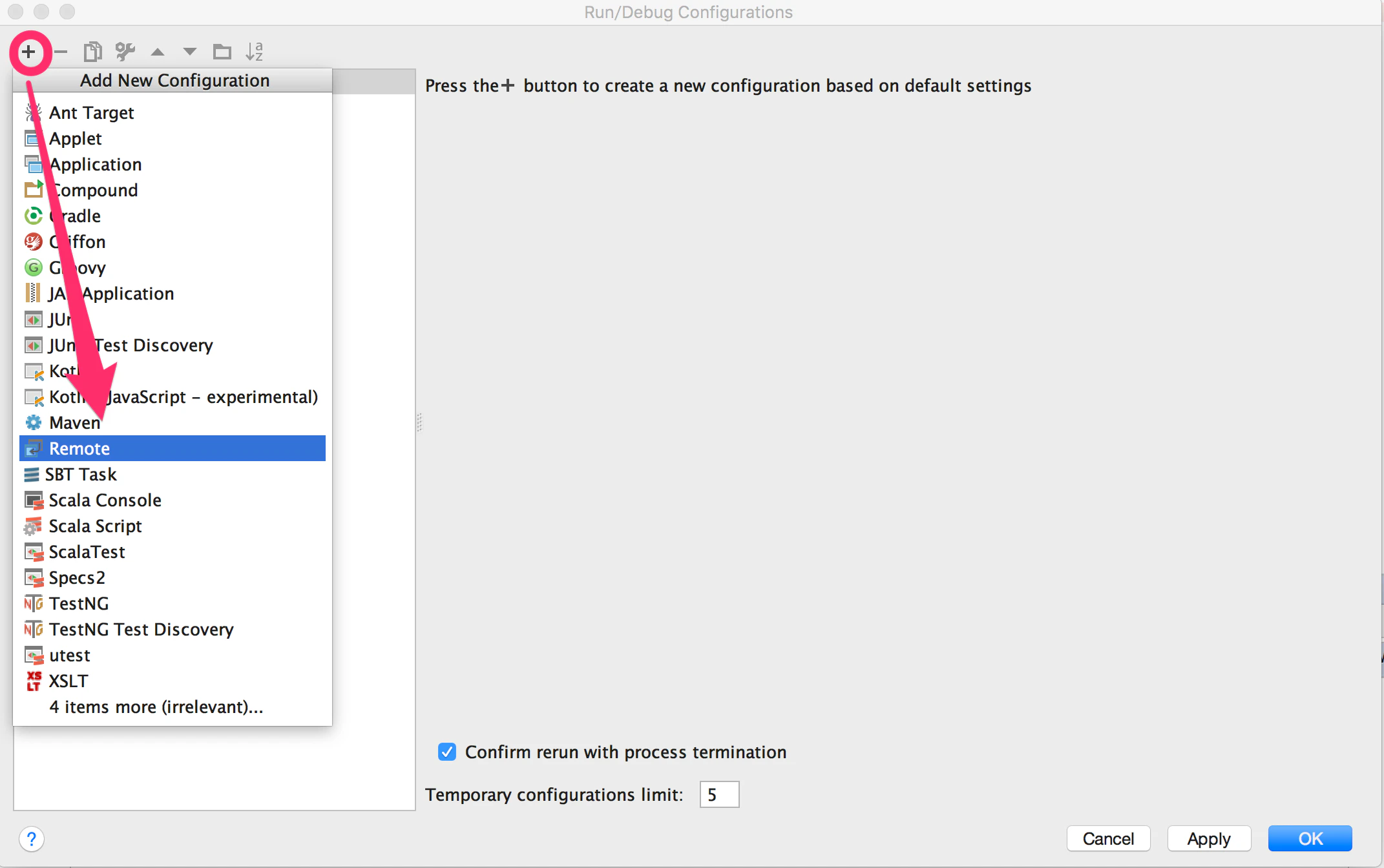The width and height of the screenshot is (1384, 868).
Task: Select the JAR Application entry
Action: coord(173,293)
